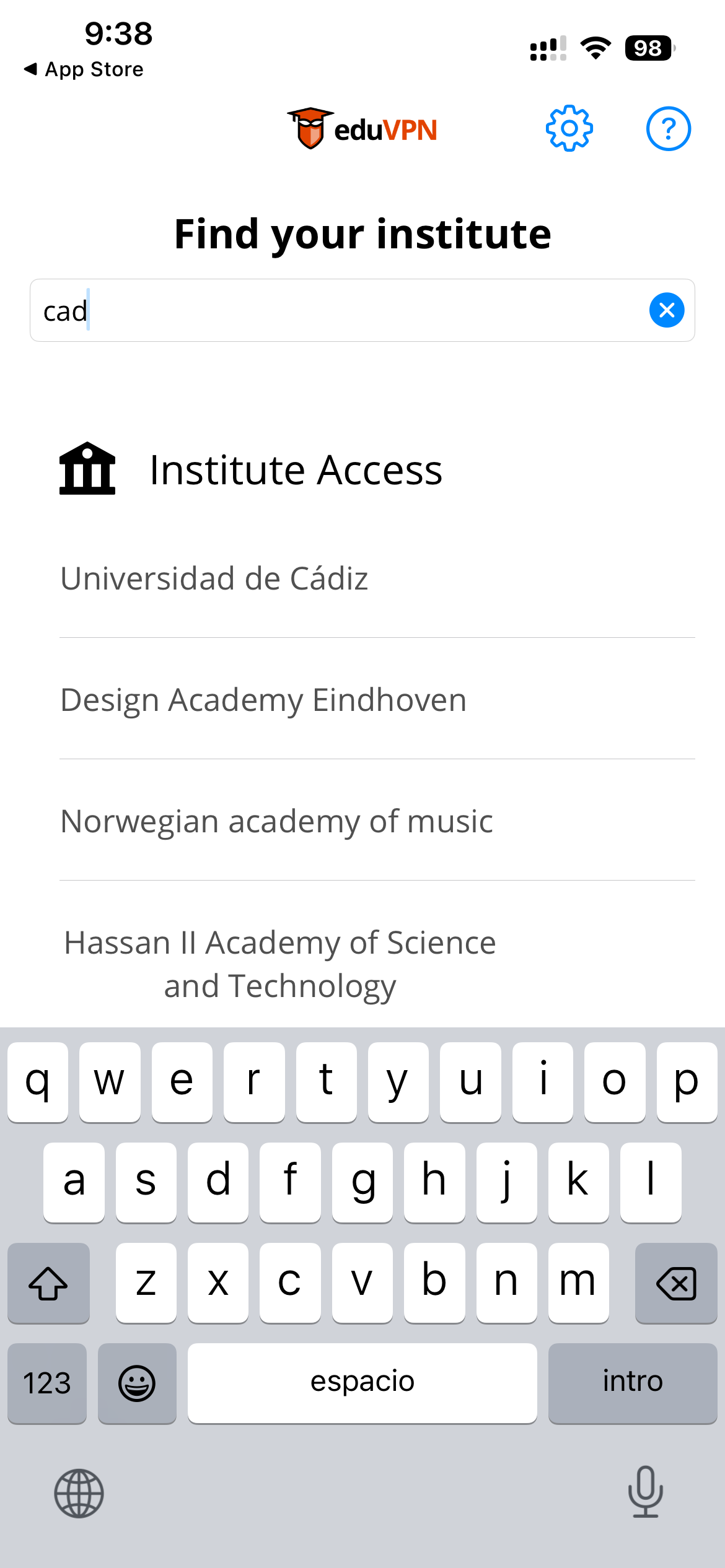Toggle the shift key
The width and height of the screenshot is (725, 1568).
tap(48, 1283)
